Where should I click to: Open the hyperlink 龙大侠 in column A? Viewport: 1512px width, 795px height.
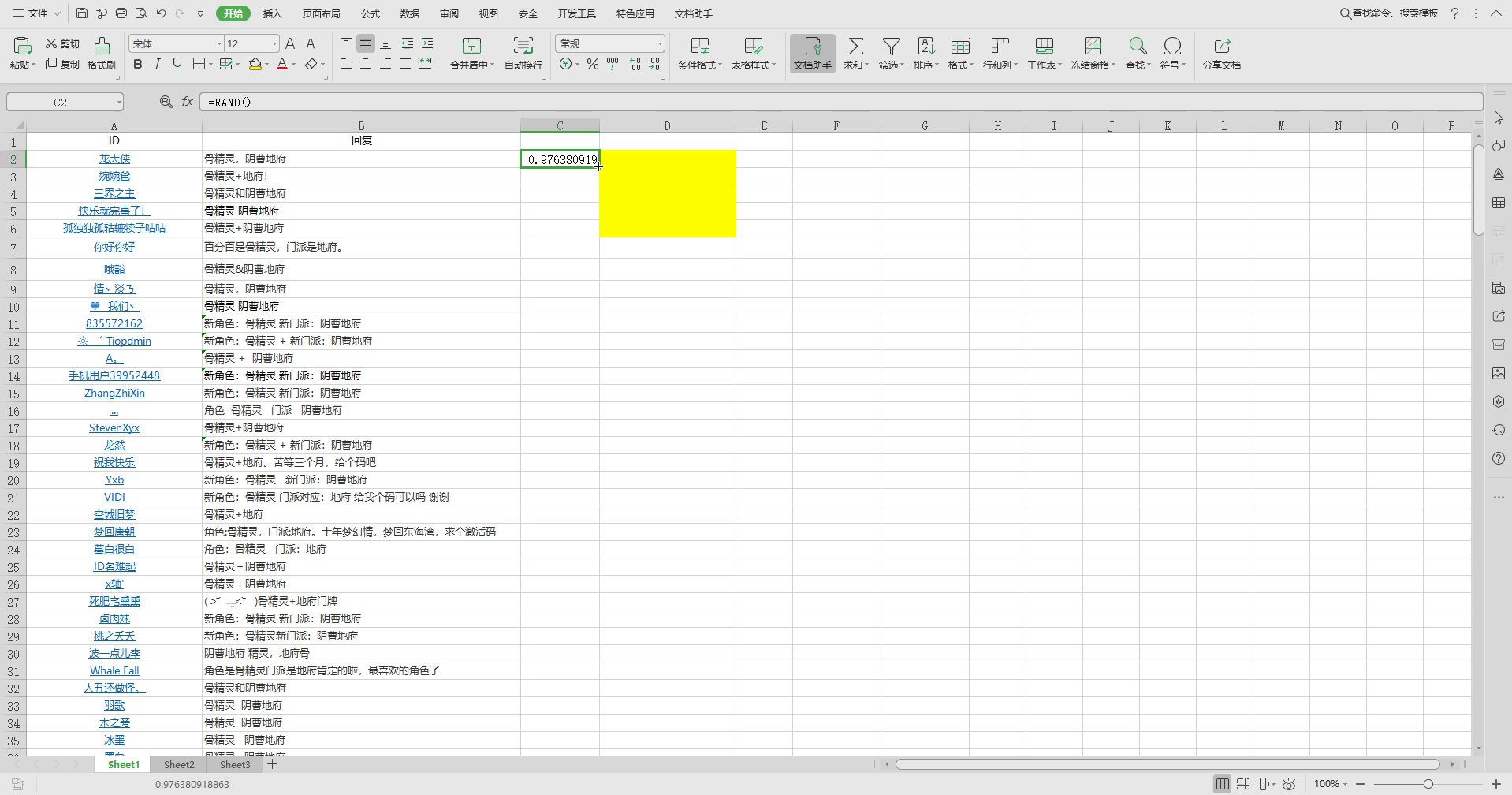coord(114,159)
